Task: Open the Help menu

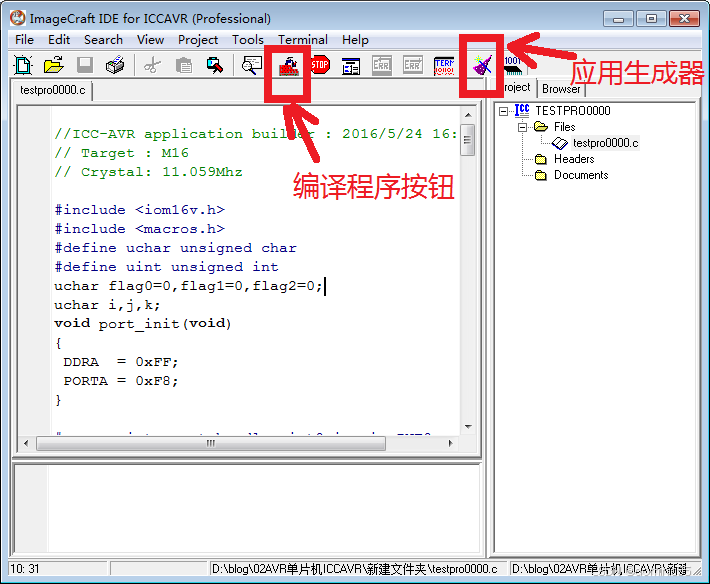Action: click(355, 40)
